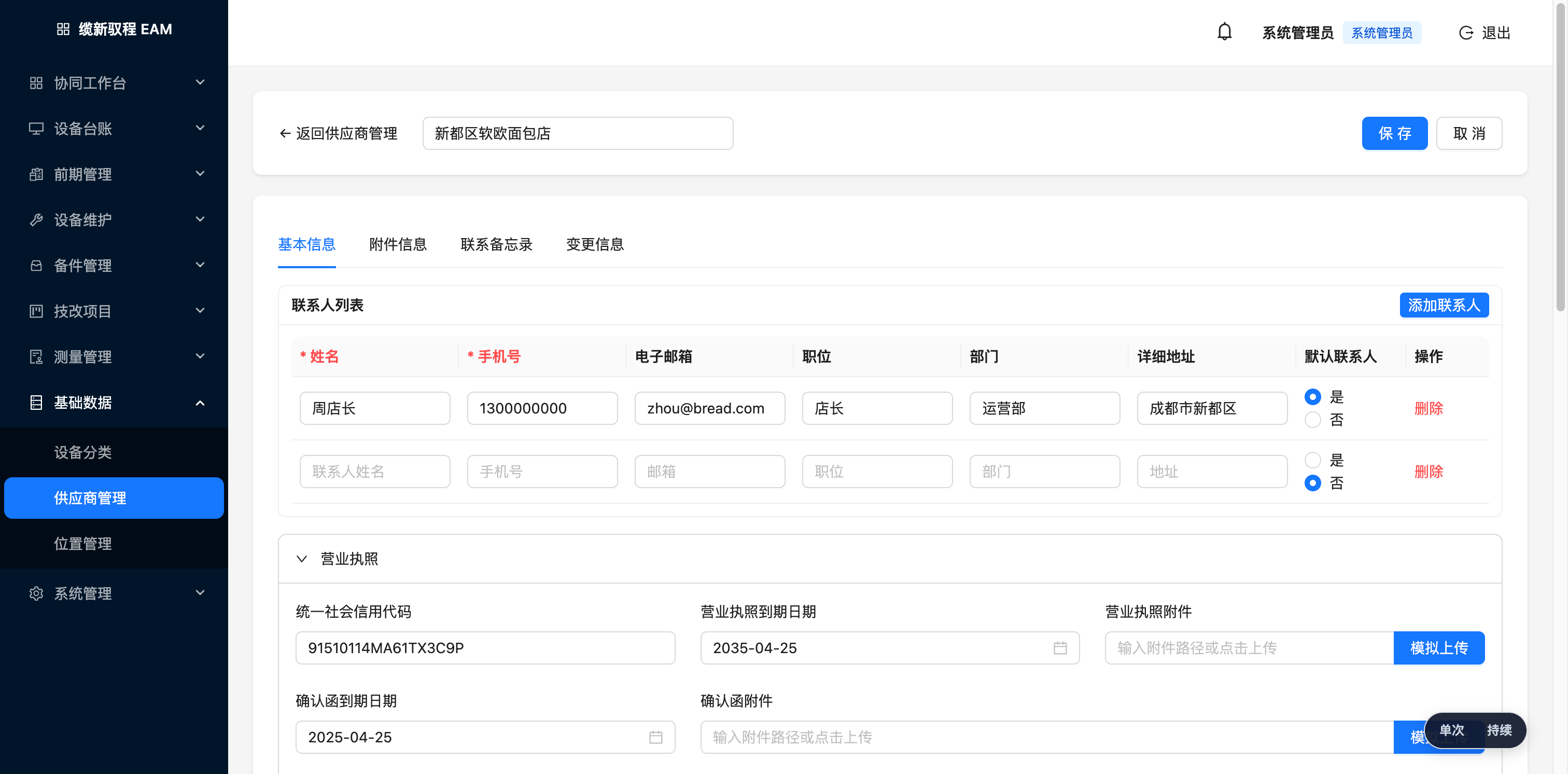Click the 前期管理 sidebar icon

36,174
